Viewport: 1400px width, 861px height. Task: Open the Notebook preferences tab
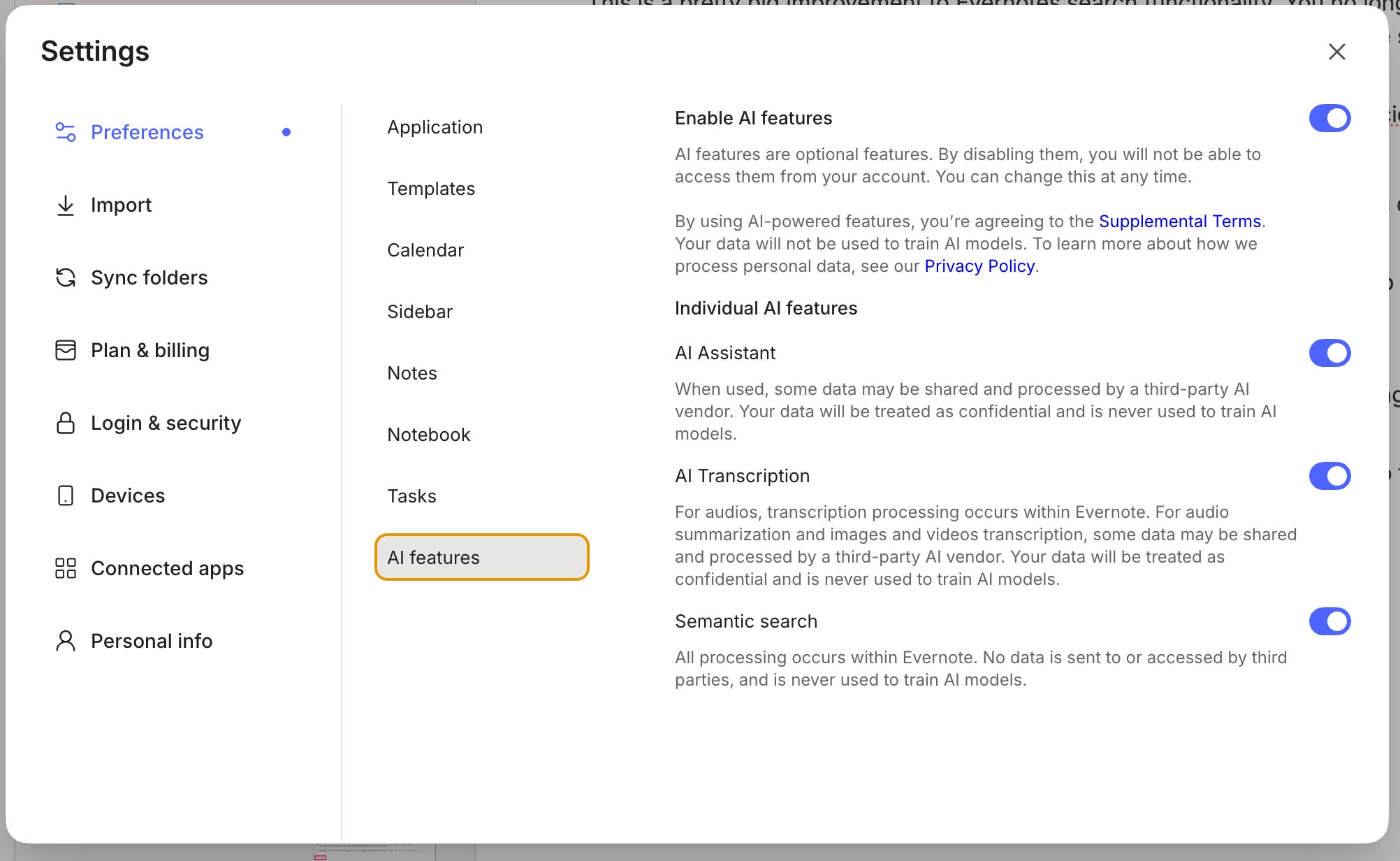click(x=429, y=435)
